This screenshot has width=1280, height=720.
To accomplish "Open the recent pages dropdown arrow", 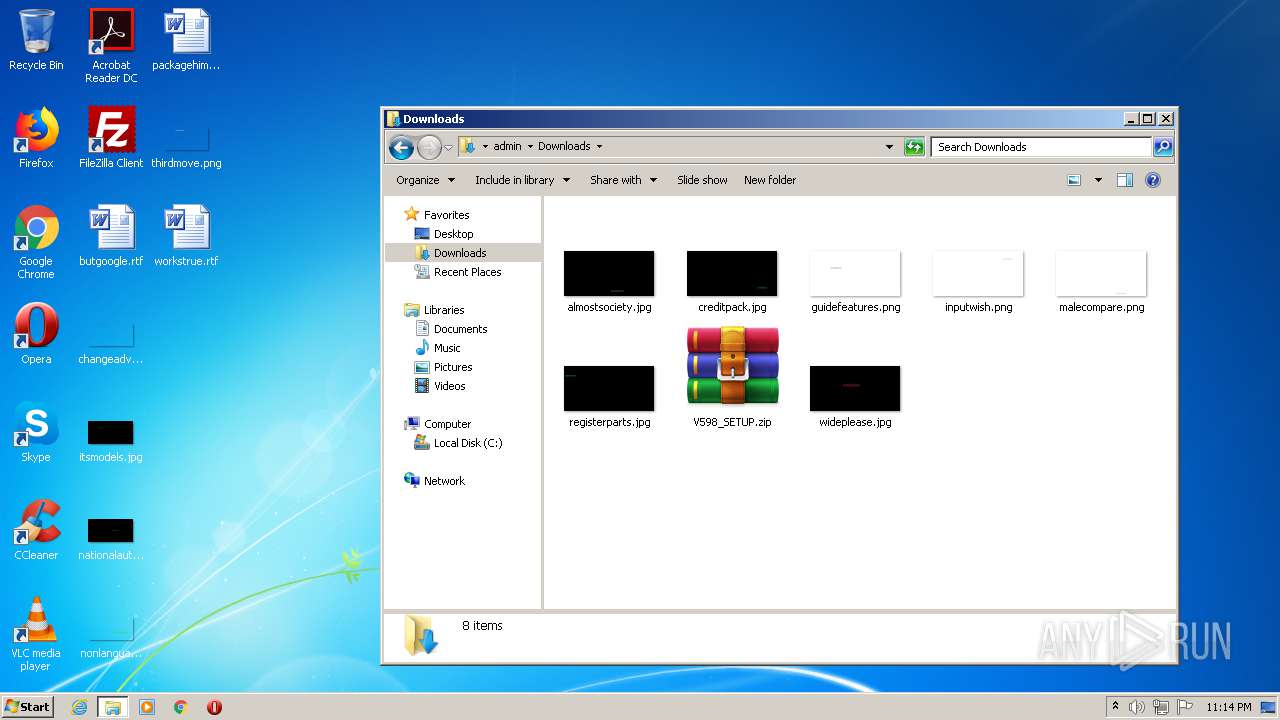I will coord(449,147).
